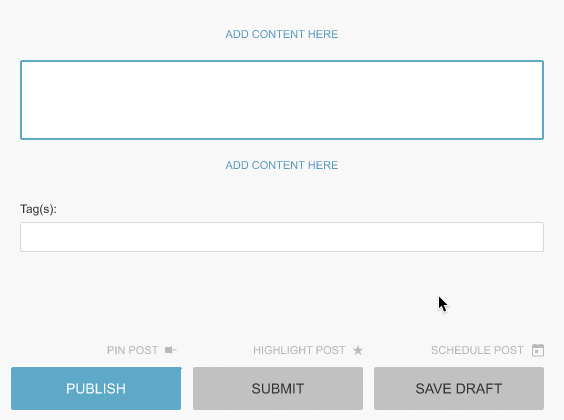564x420 pixels.
Task: Pin this post using the pushpin icon
Action: click(170, 350)
